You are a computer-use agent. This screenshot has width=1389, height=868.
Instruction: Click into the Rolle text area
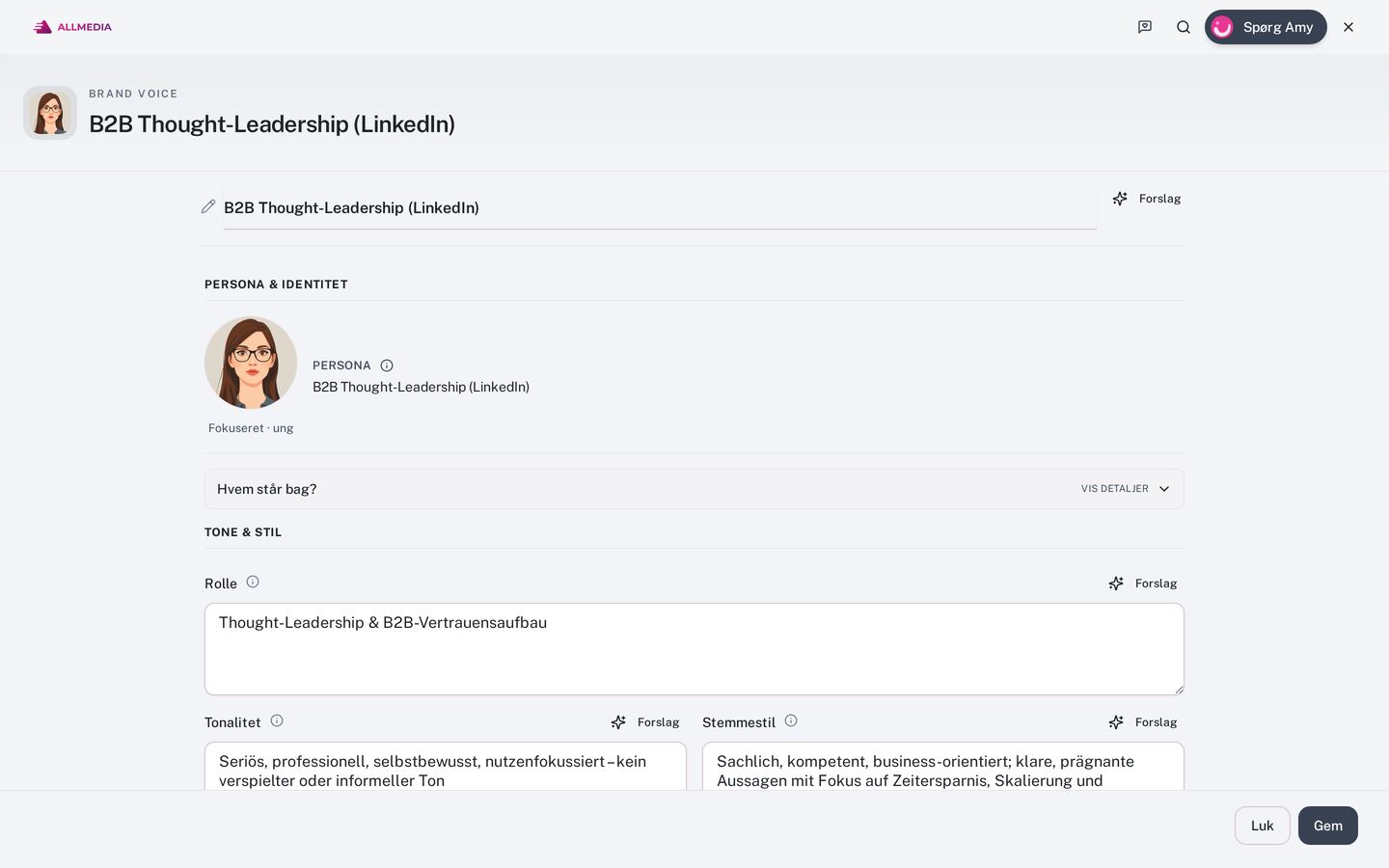[694, 649]
